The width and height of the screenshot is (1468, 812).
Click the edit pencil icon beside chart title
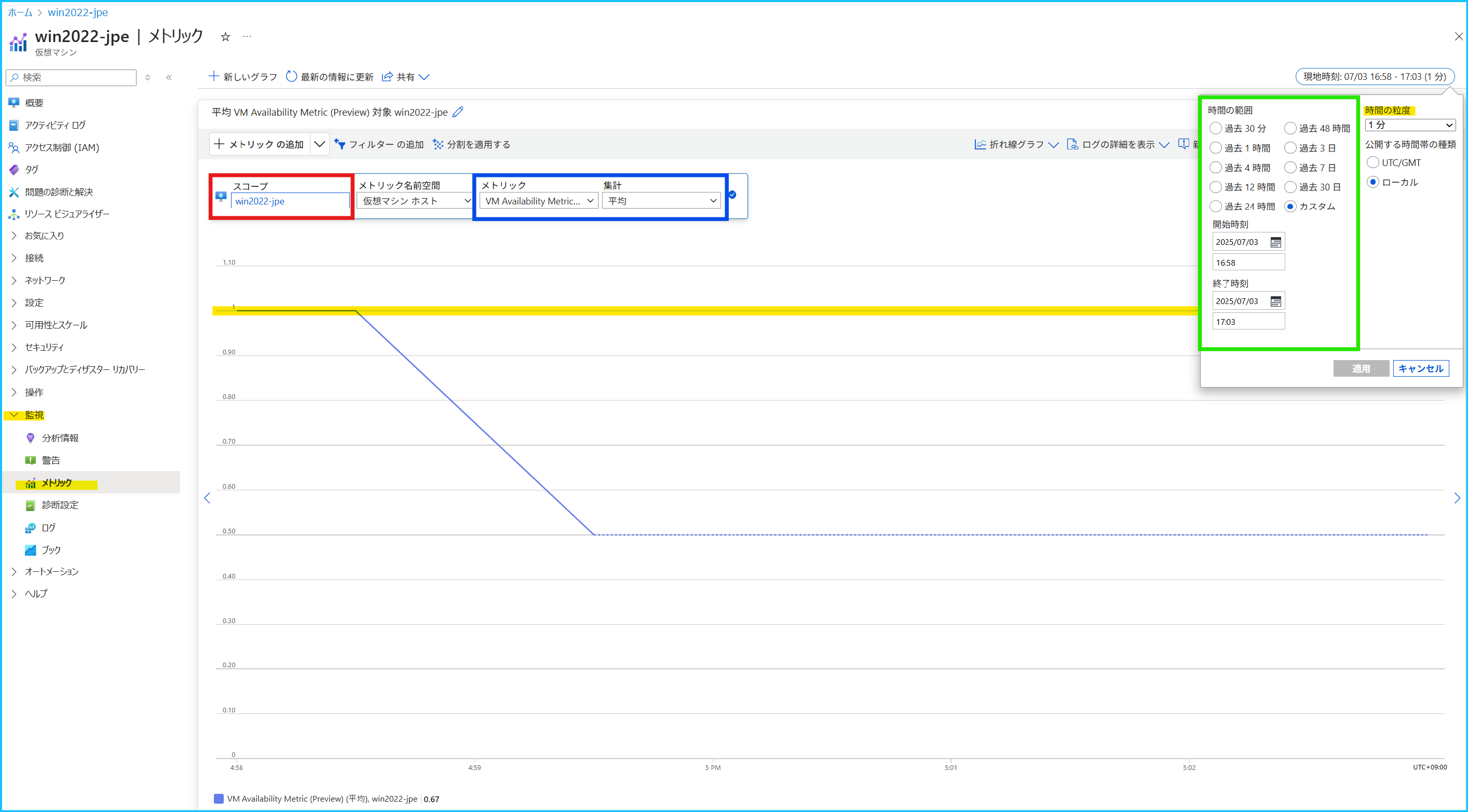coord(458,112)
